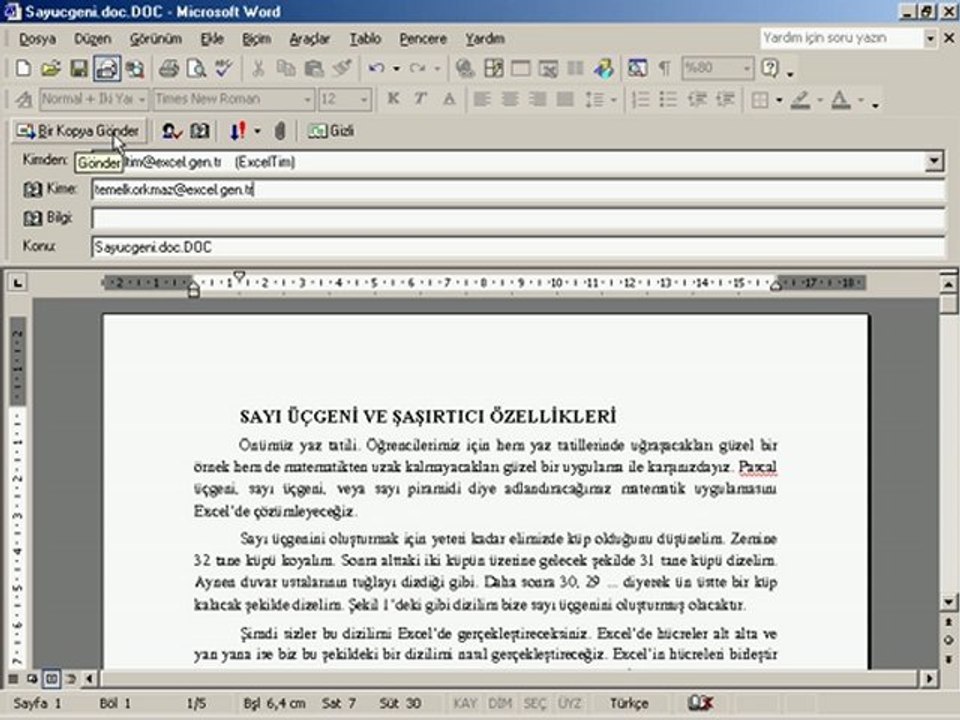The height and width of the screenshot is (720, 960).
Task: Open the Columns layout button
Action: pyautogui.click(x=576, y=68)
